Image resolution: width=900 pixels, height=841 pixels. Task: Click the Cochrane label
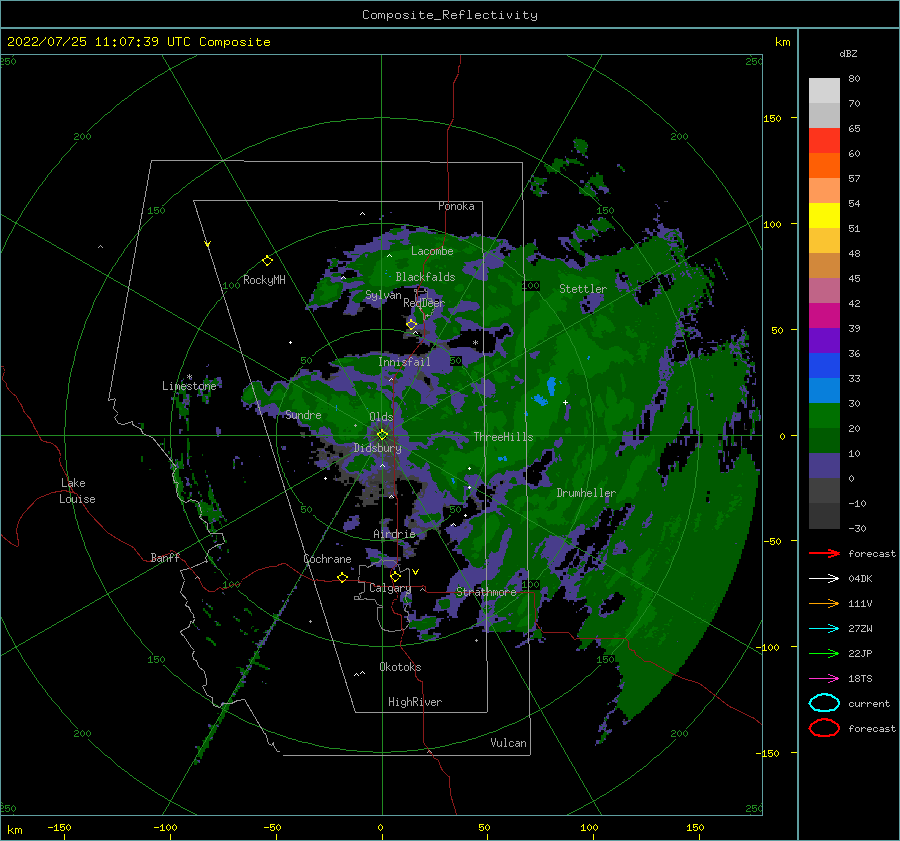(x=327, y=559)
